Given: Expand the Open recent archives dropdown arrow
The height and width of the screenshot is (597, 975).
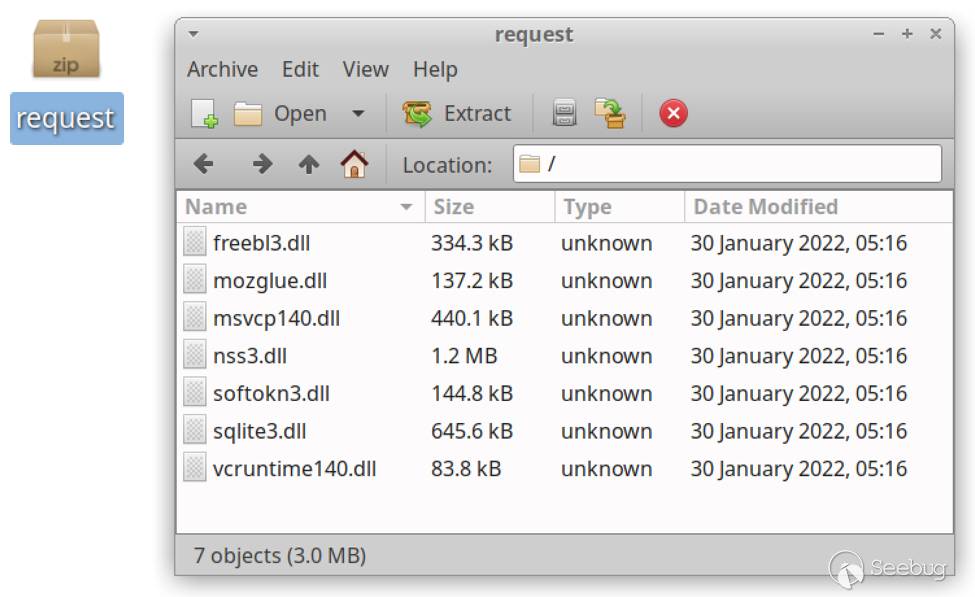Looking at the screenshot, I should point(358,114).
